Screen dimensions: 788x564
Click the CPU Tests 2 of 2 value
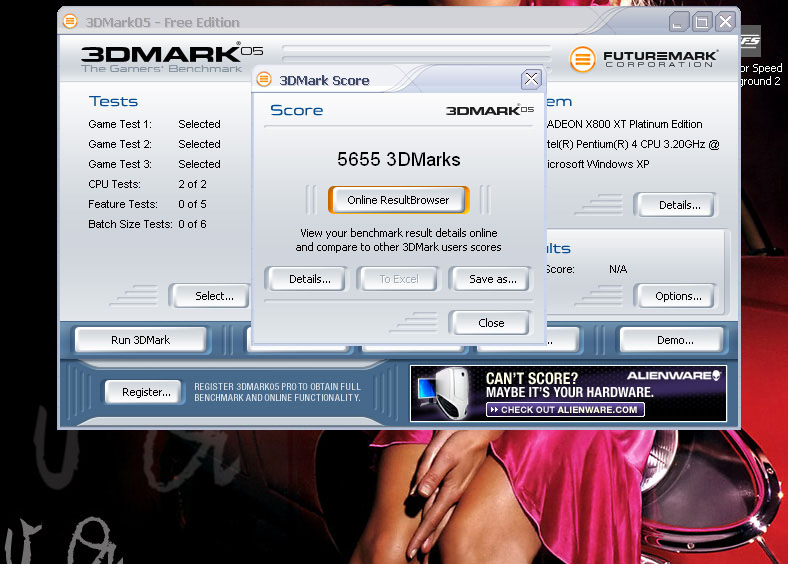coord(192,184)
